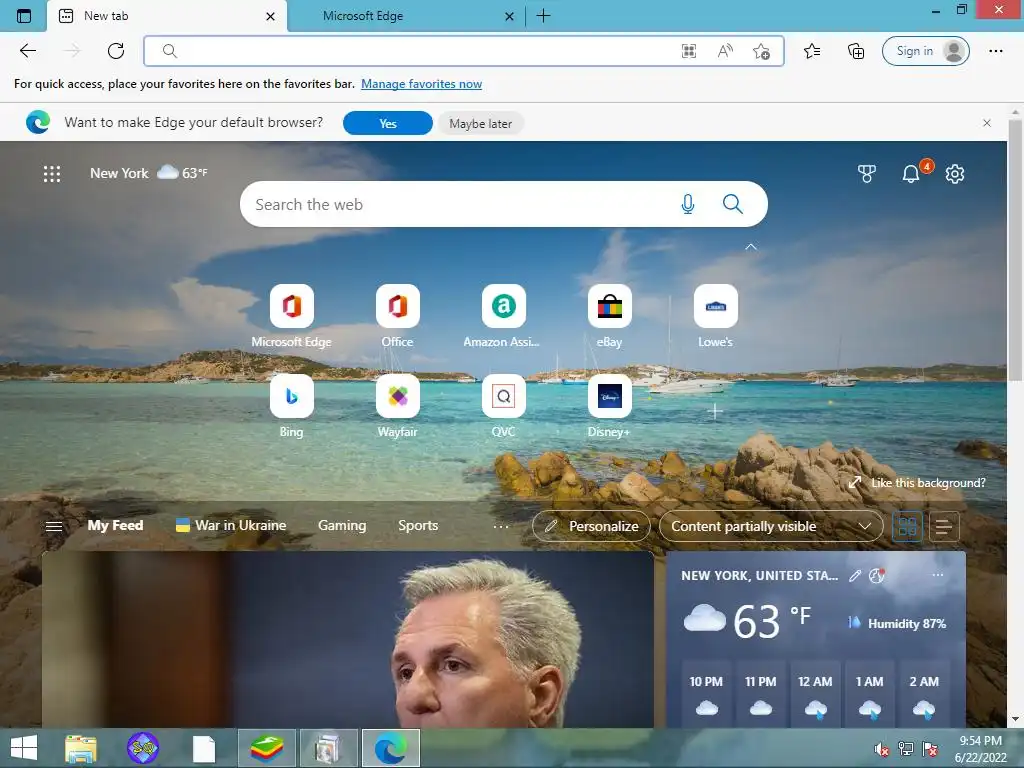1024x768 pixels.
Task: Open the feed hamburger menu
Action: click(x=54, y=526)
